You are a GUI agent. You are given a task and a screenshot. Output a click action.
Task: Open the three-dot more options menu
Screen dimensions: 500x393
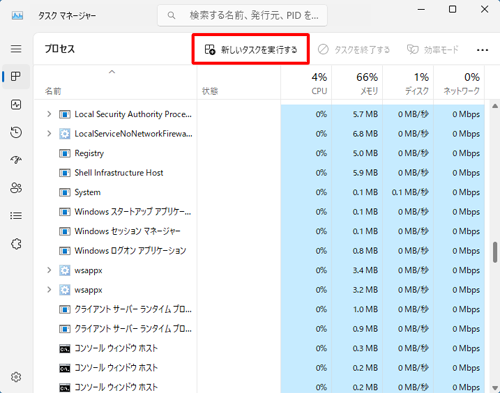click(482, 50)
